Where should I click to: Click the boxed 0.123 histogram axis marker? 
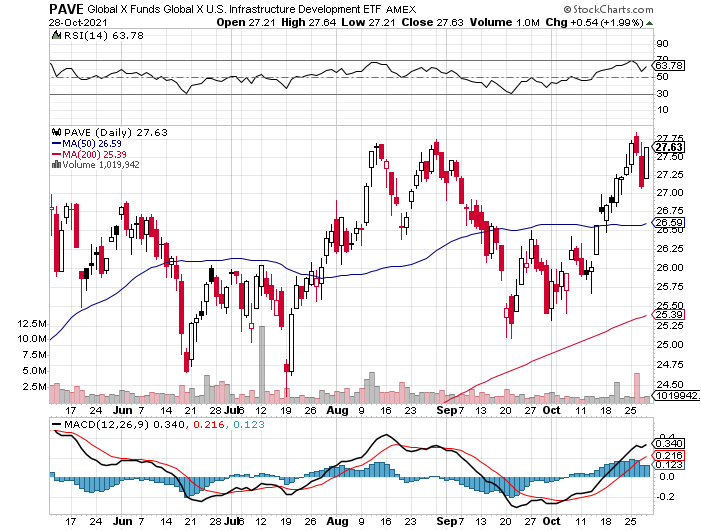tap(668, 465)
